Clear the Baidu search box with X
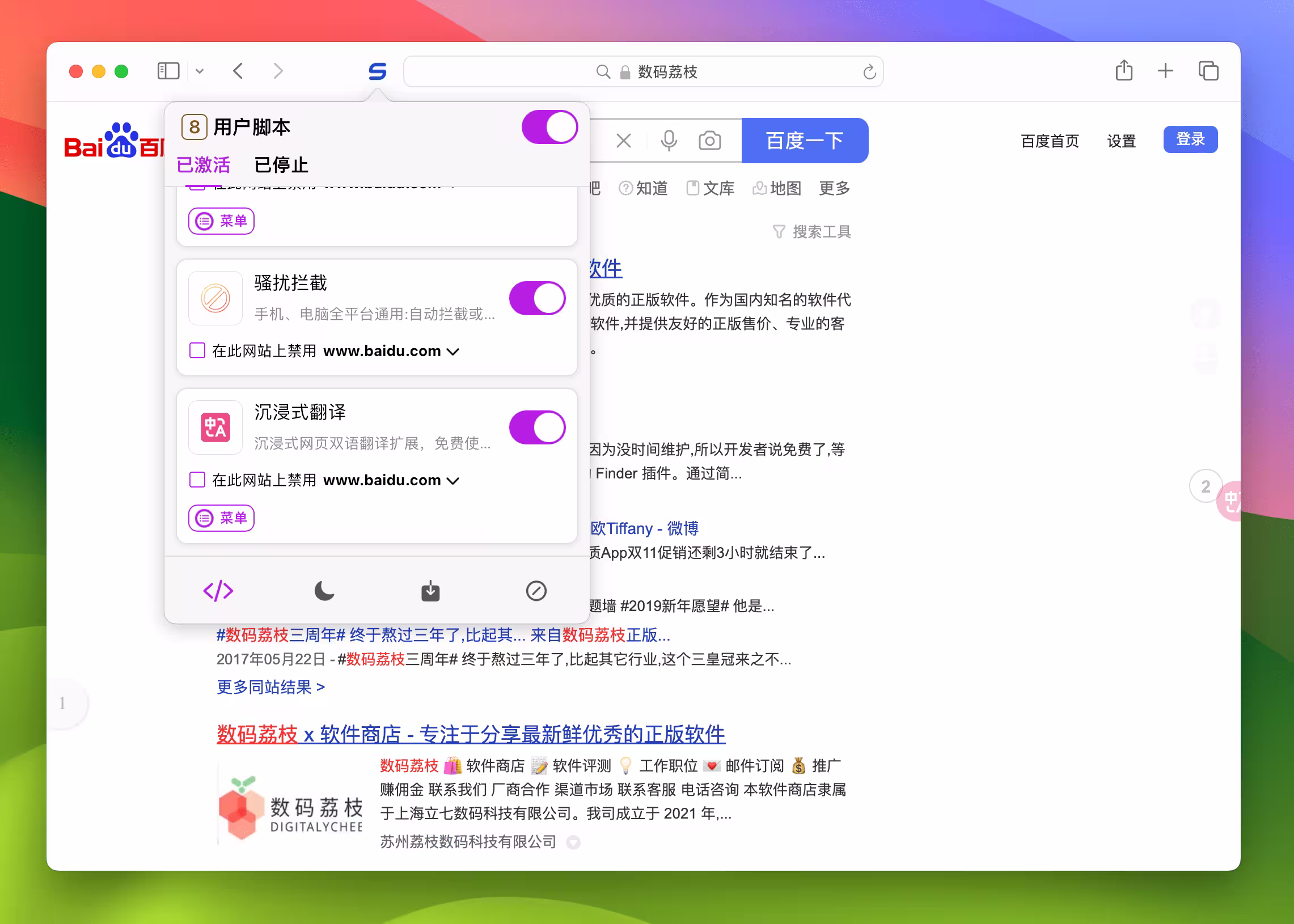1294x924 pixels. click(624, 141)
